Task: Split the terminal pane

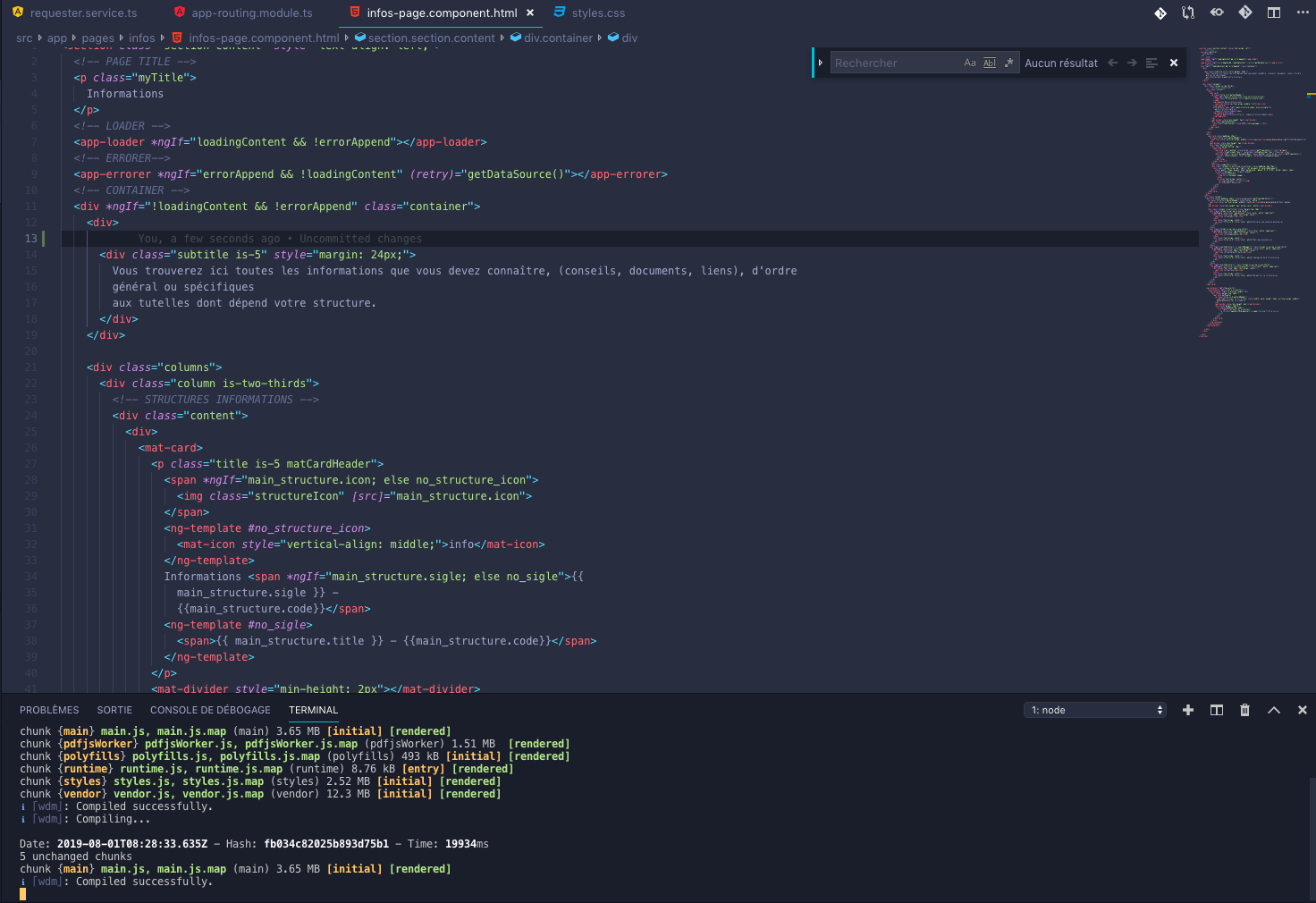Action: tap(1217, 710)
